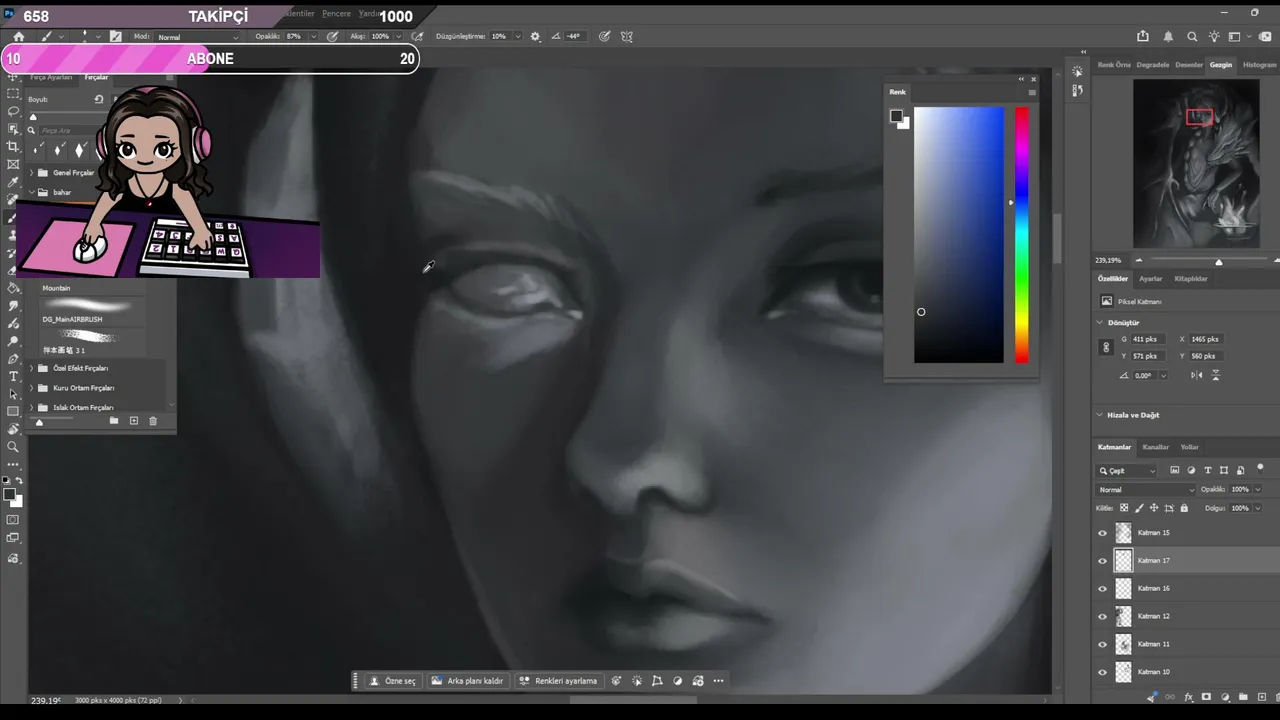
Task: Switch to the Yollar tab
Action: point(1189,447)
